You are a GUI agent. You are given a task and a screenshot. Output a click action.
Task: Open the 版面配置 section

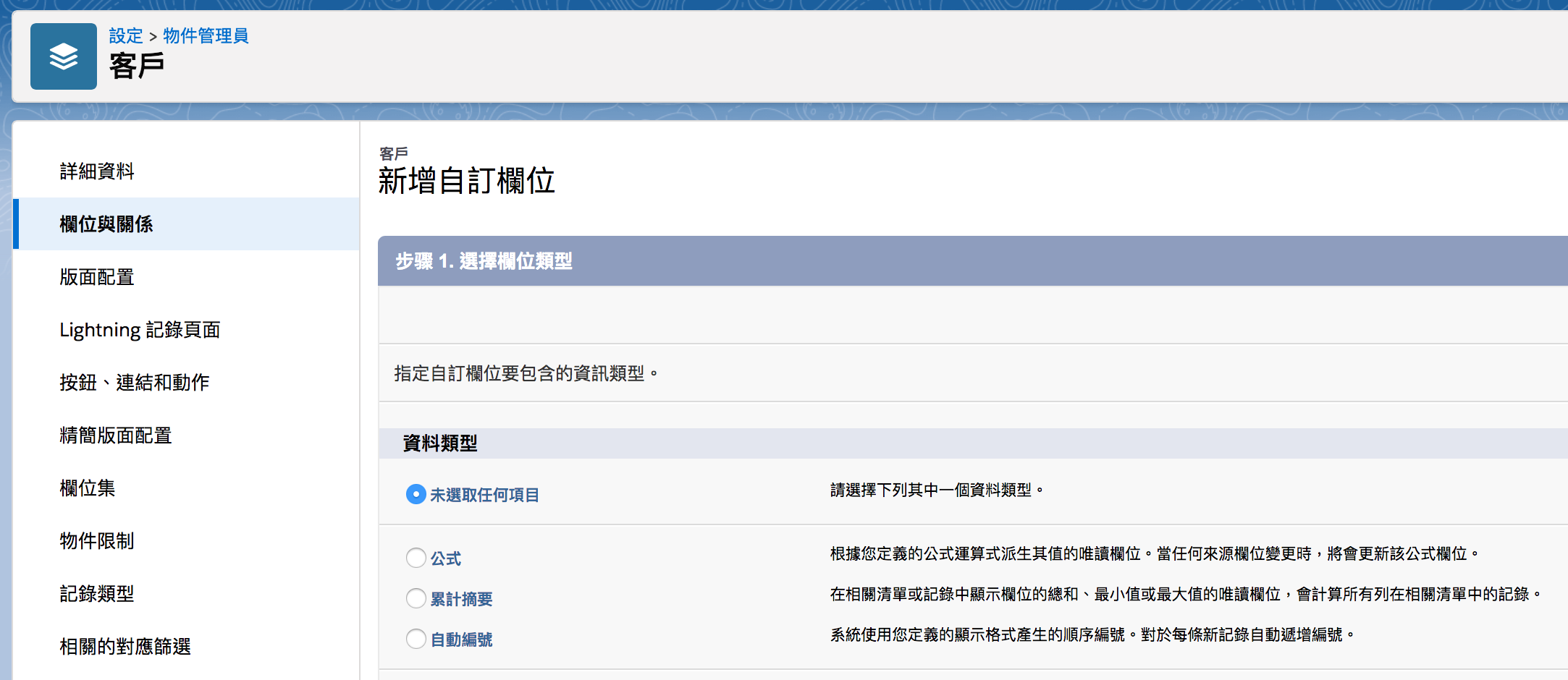click(96, 277)
